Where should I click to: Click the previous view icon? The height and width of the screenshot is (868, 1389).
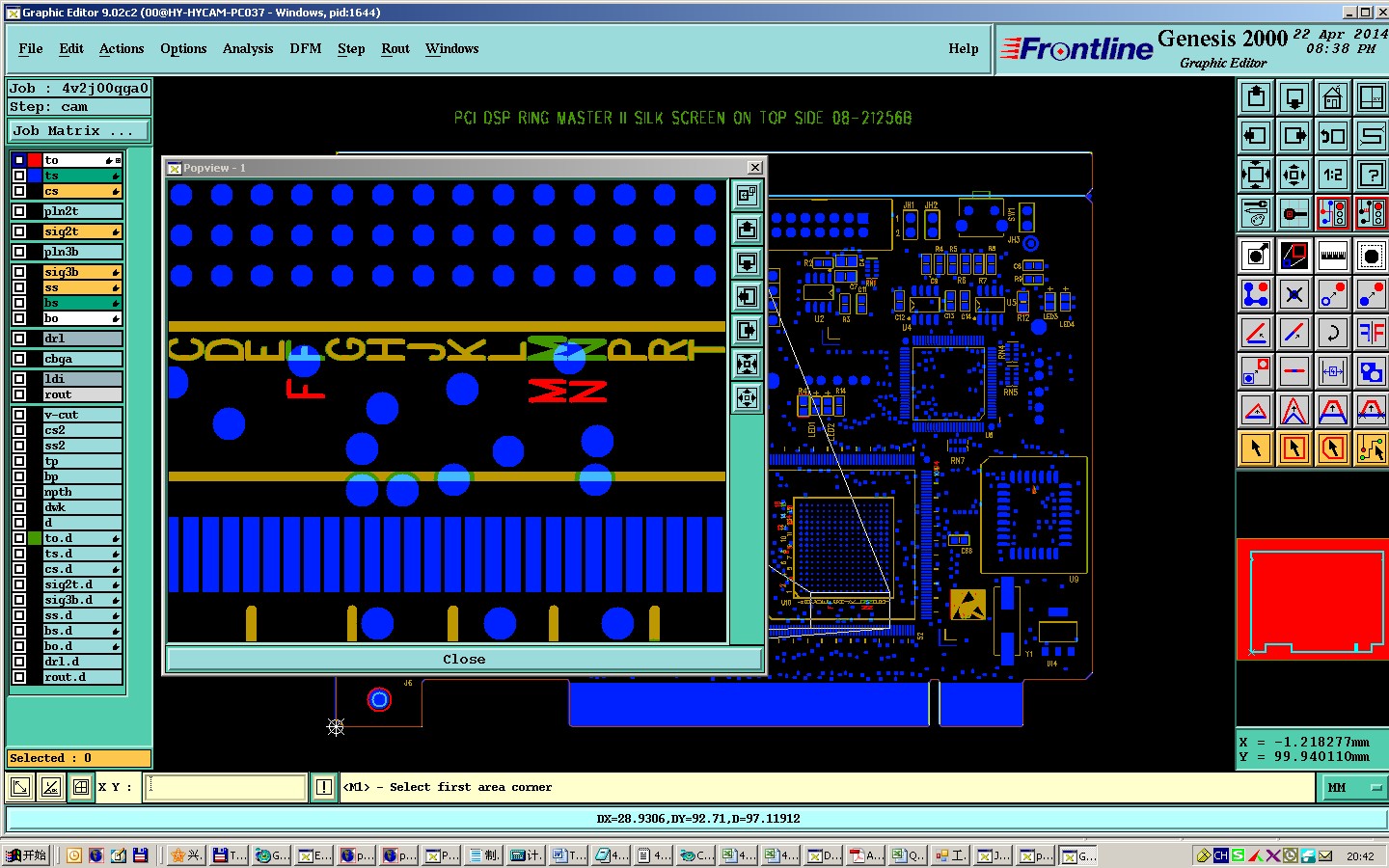coord(1333,136)
